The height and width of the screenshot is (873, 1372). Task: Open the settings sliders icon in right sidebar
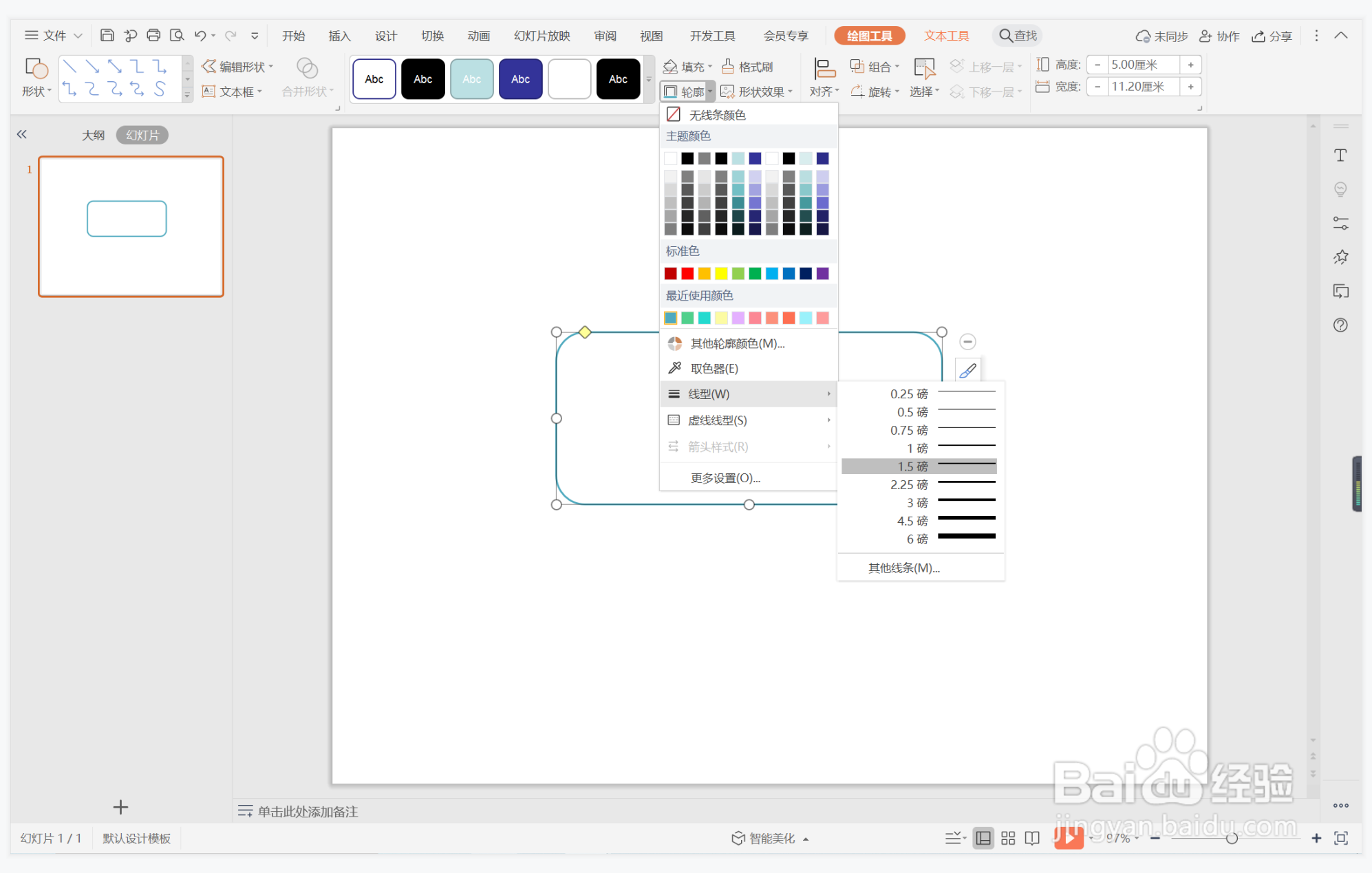(x=1340, y=224)
